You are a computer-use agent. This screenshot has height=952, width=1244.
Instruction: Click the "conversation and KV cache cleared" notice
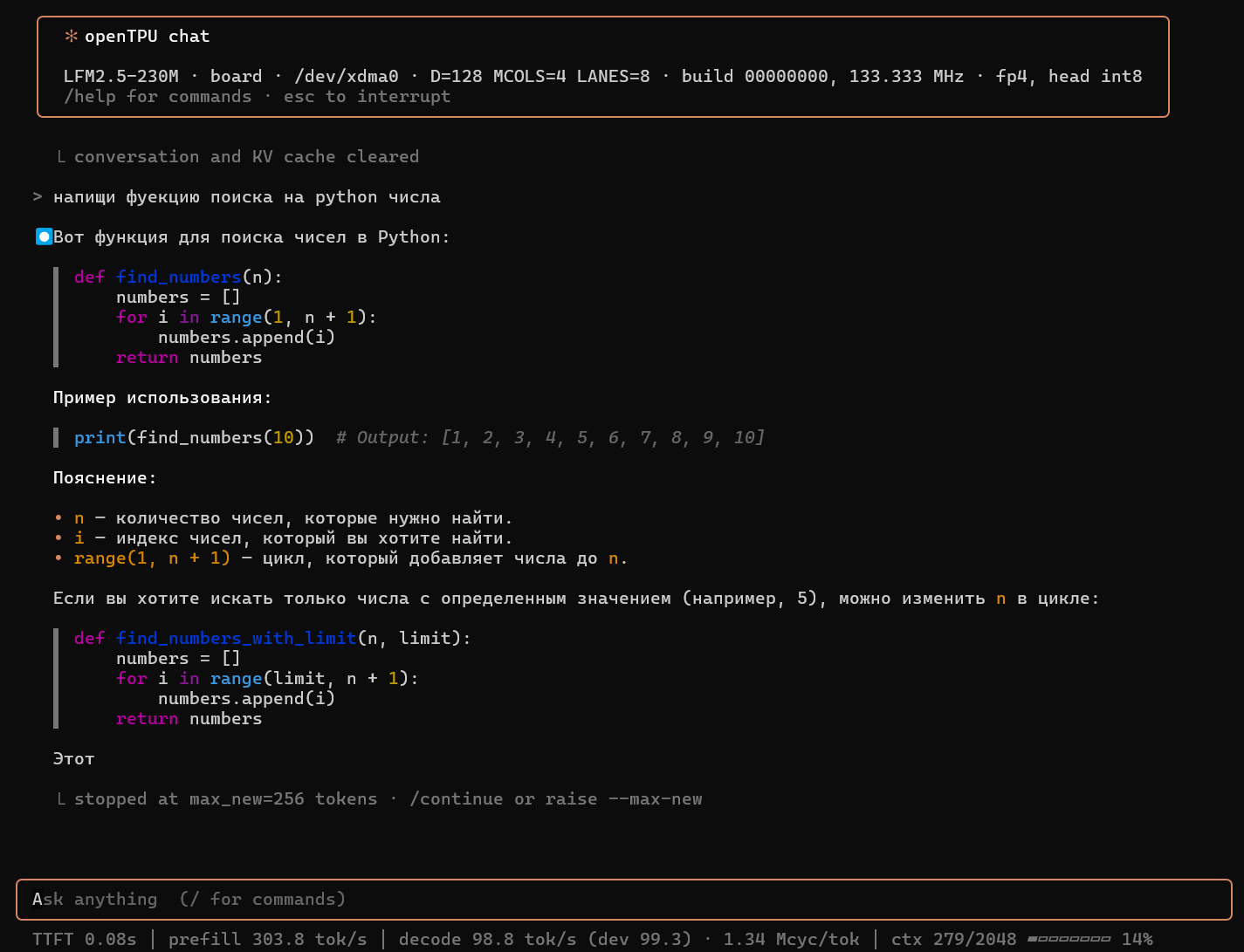247,157
